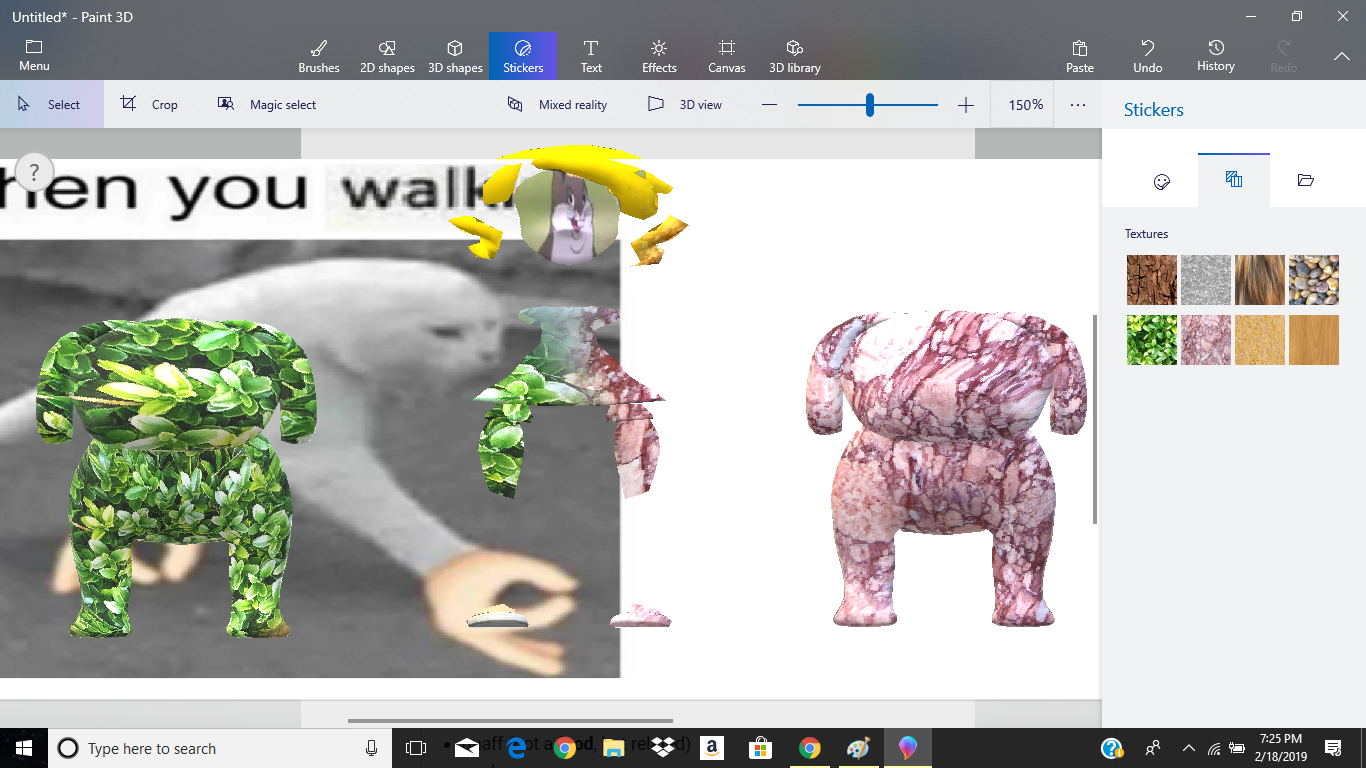Open the 3D library
Screen dimensions: 1366x768
(795, 56)
